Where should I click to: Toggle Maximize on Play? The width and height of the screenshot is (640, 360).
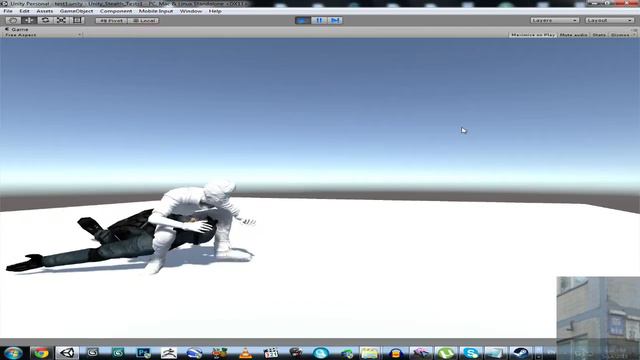click(x=533, y=35)
